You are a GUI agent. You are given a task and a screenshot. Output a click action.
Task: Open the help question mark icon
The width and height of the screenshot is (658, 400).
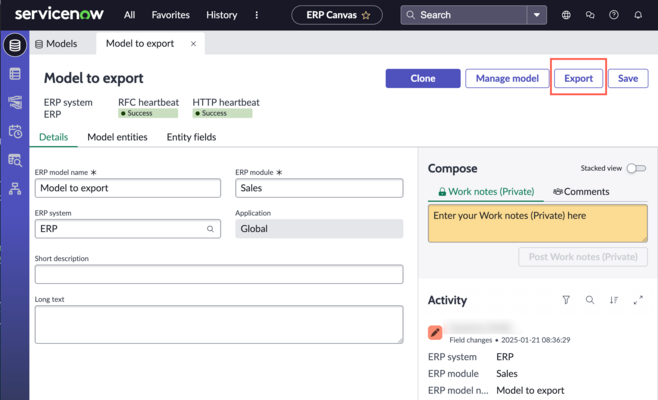coord(614,15)
